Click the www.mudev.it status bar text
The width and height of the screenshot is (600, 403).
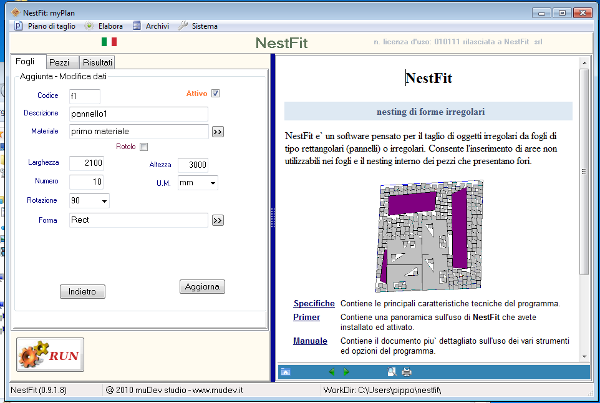pos(217,390)
